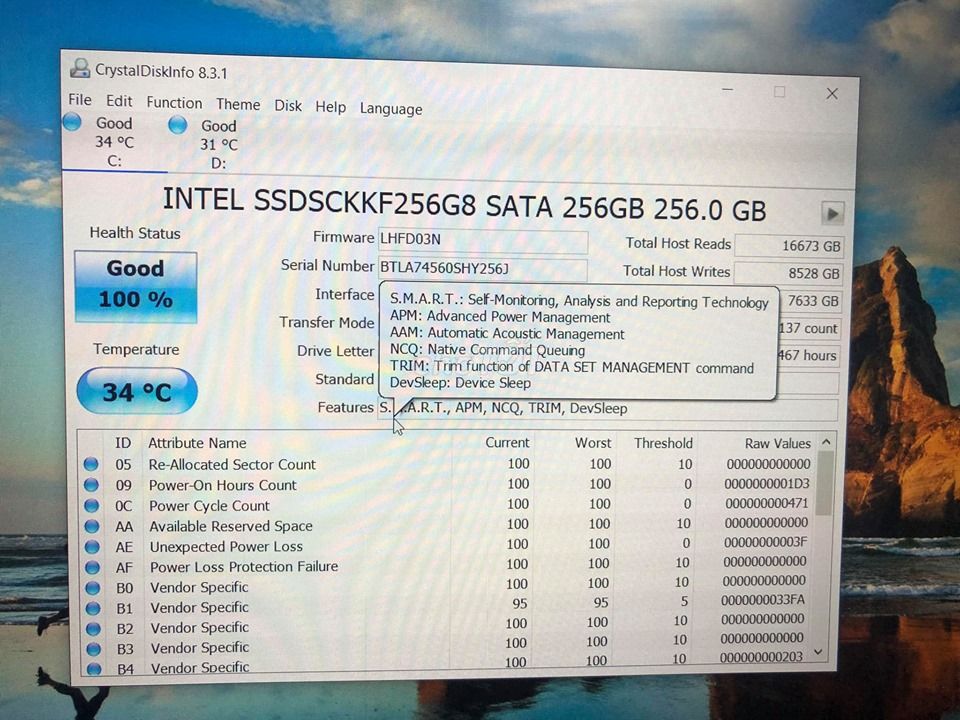This screenshot has width=960, height=720.
Task: Select the Power Loss Protection Failure attribute name
Action: (x=244, y=567)
